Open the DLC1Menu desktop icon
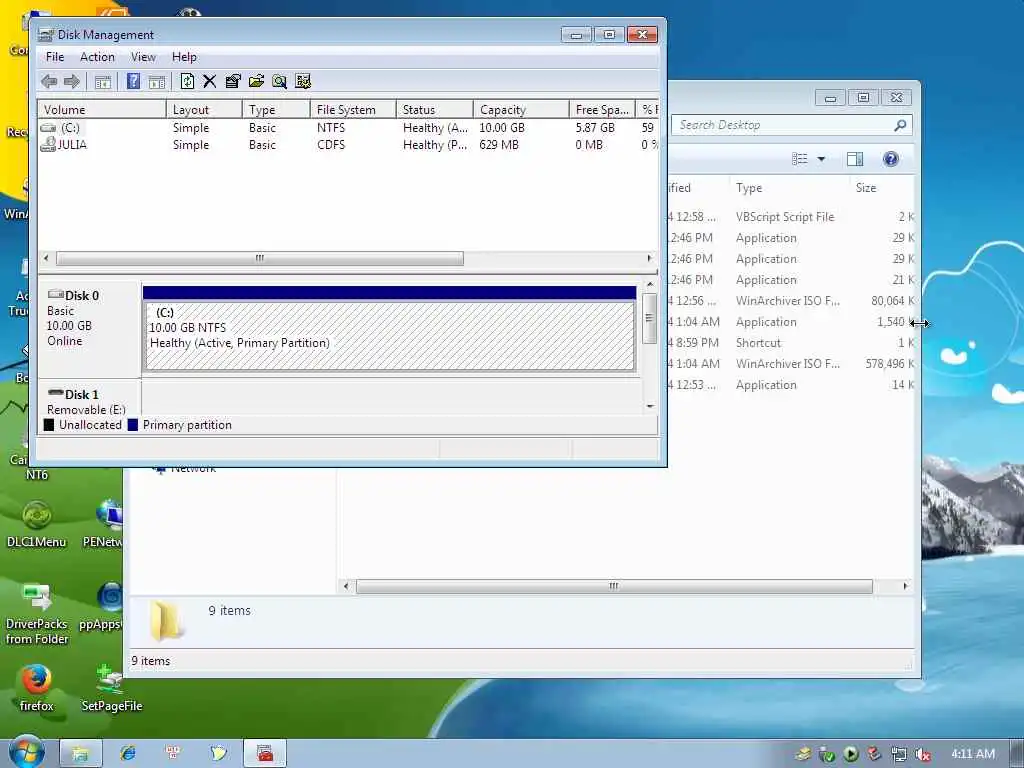 (37, 524)
